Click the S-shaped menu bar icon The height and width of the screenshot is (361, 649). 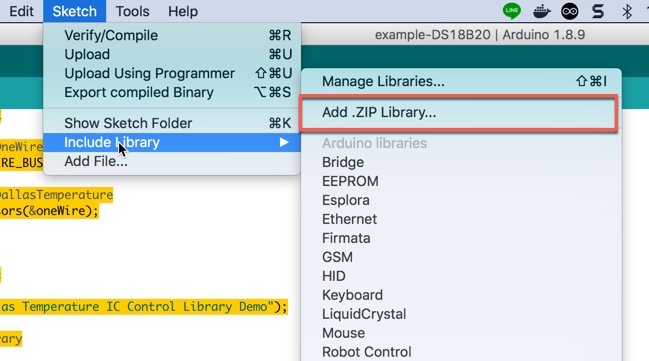[x=598, y=12]
